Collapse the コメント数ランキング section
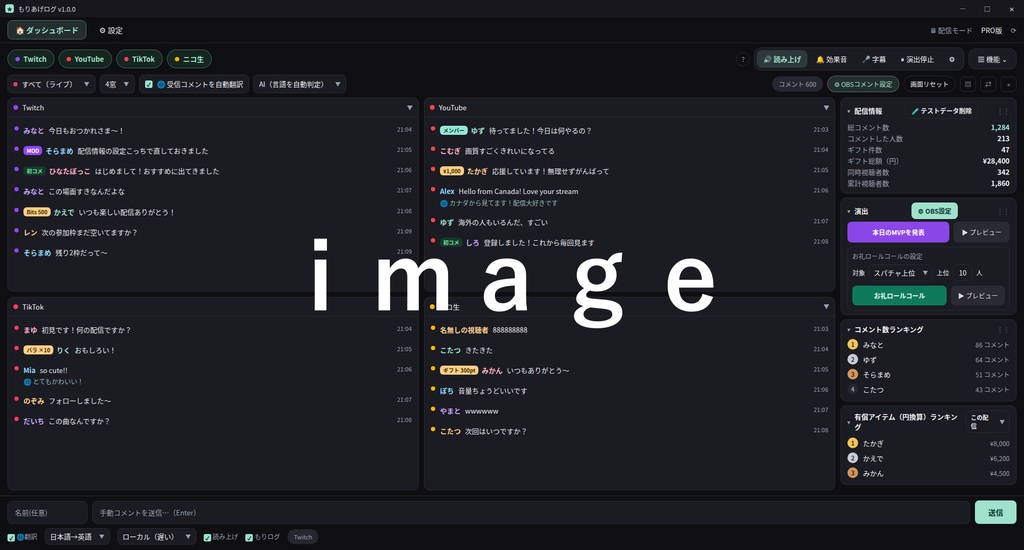Image resolution: width=1024 pixels, height=550 pixels. [x=849, y=330]
